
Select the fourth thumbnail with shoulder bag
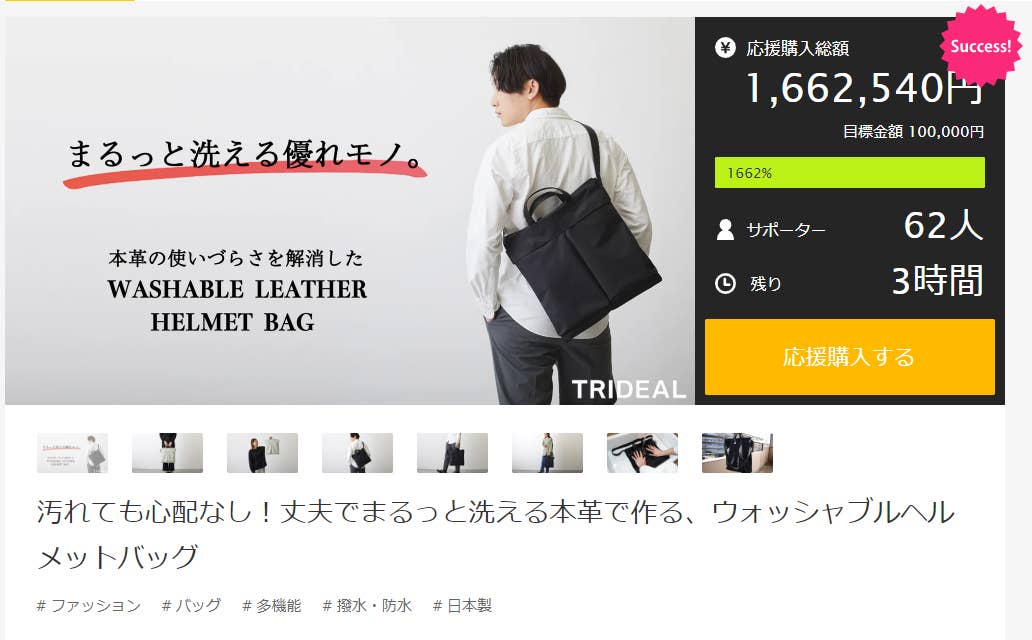(x=357, y=452)
